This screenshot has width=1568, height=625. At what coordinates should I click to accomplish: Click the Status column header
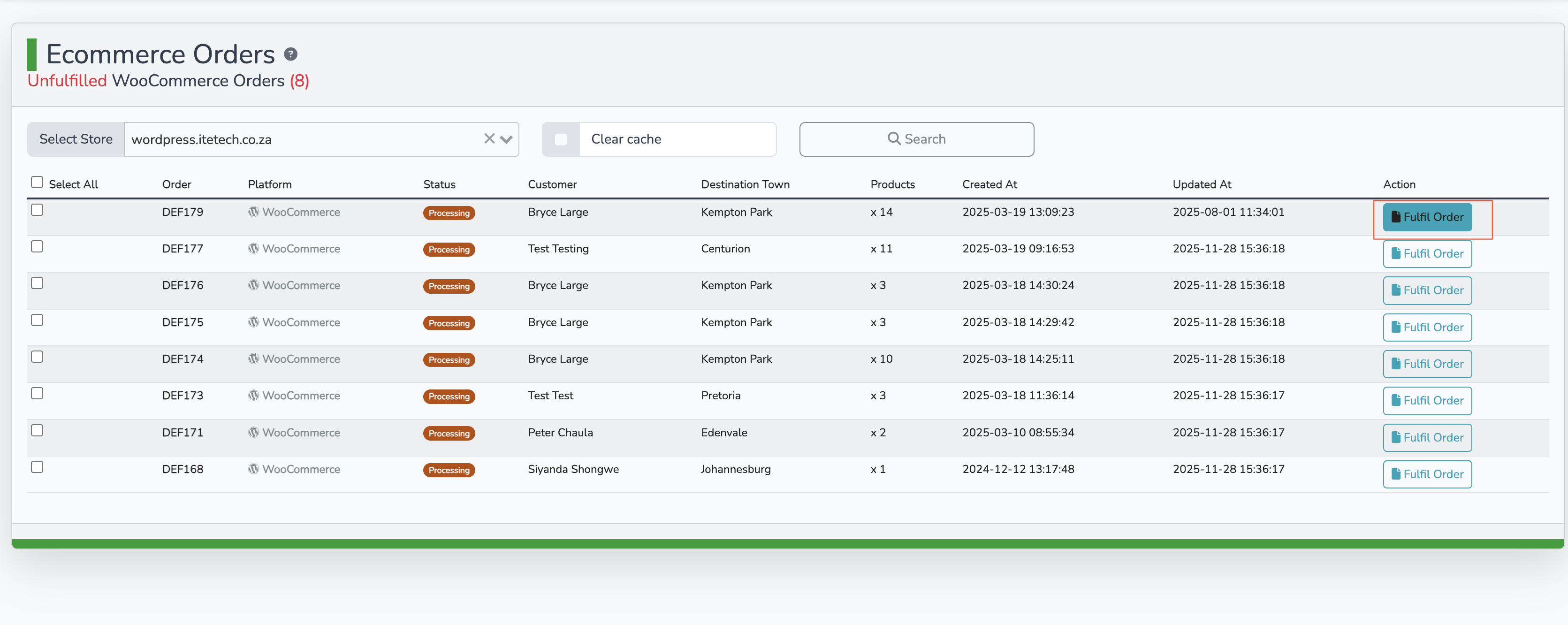439,184
